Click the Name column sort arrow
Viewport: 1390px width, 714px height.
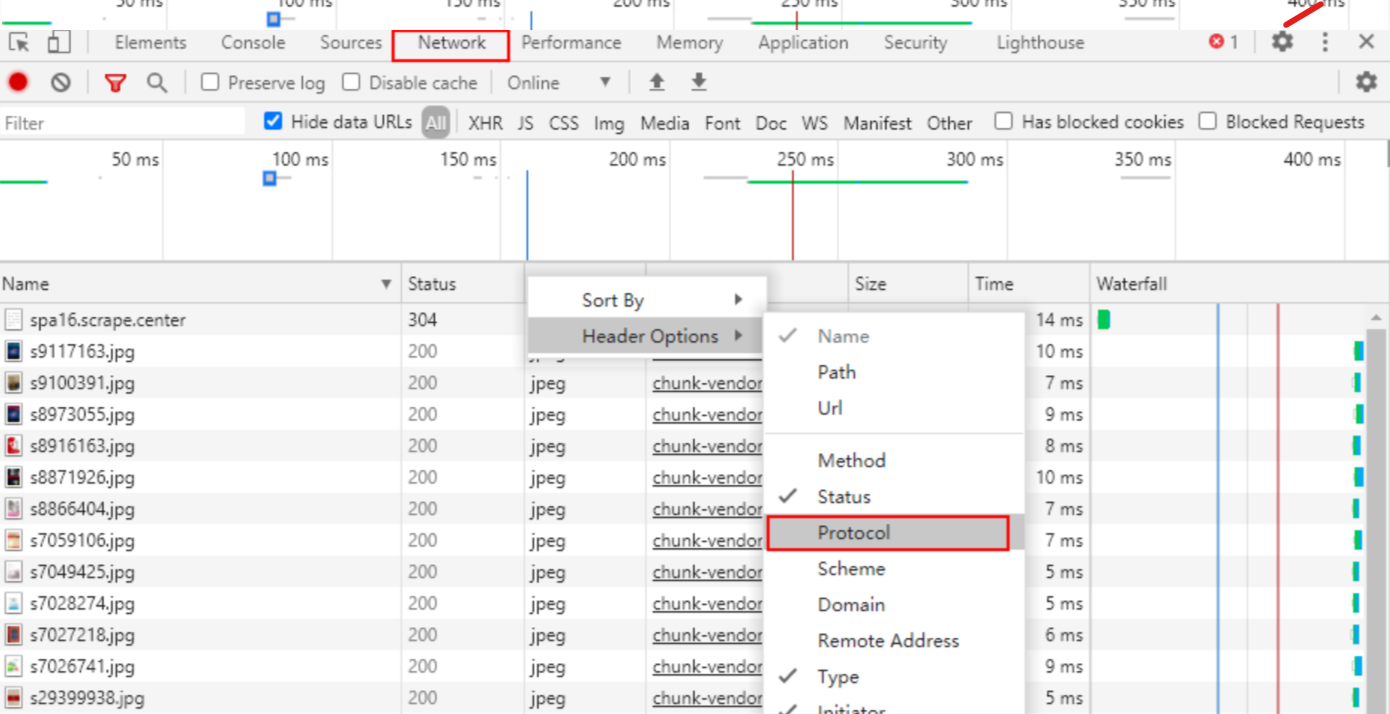point(386,284)
